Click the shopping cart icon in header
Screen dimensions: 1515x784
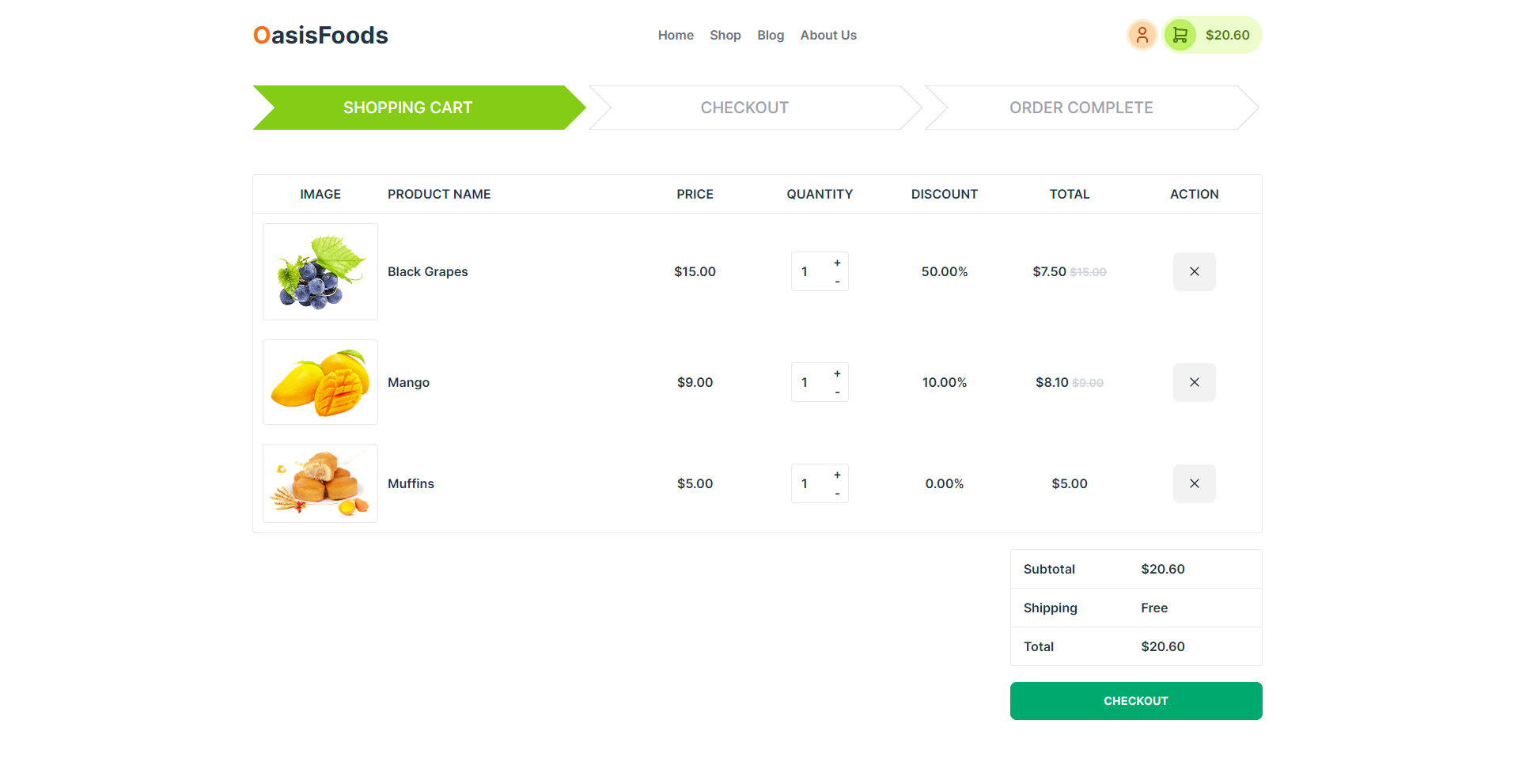tap(1180, 35)
